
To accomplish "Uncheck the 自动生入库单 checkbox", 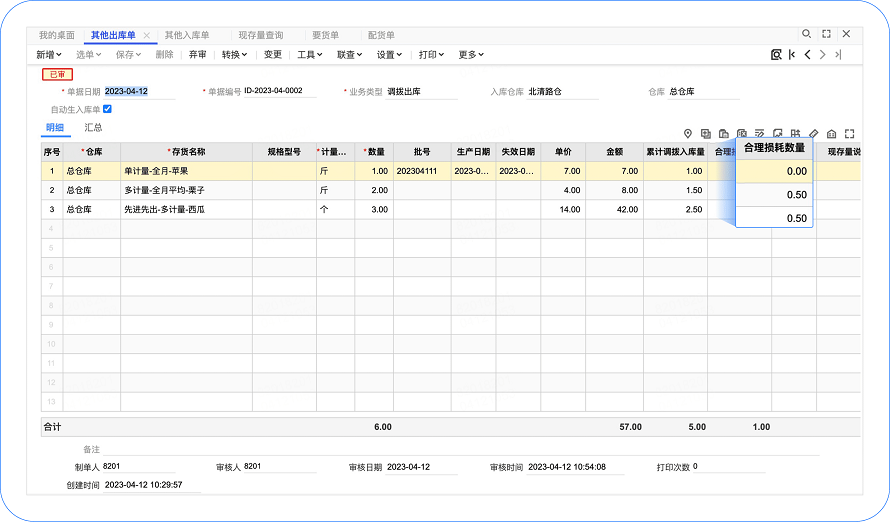I will click(107, 109).
